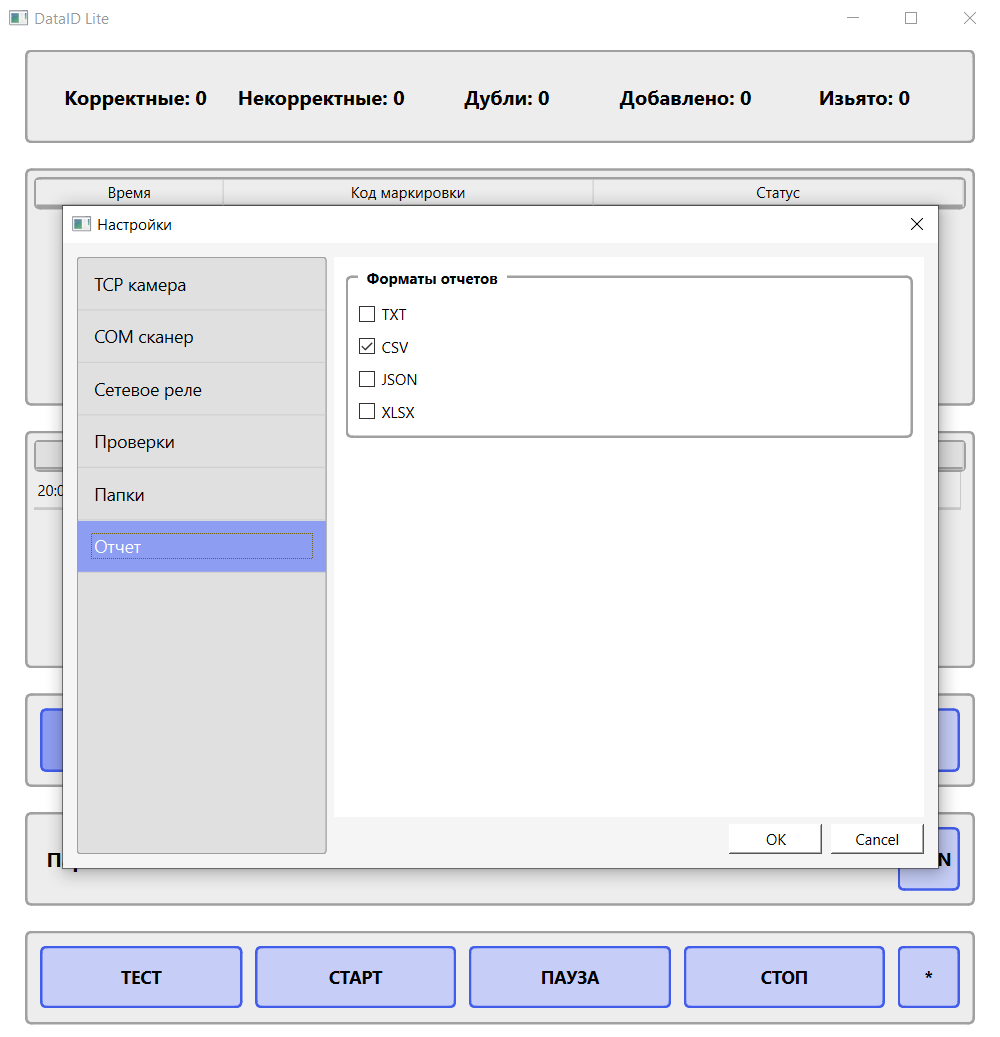1000x1037 pixels.
Task: Click the DataID Lite app icon in title bar
Action: 18,17
